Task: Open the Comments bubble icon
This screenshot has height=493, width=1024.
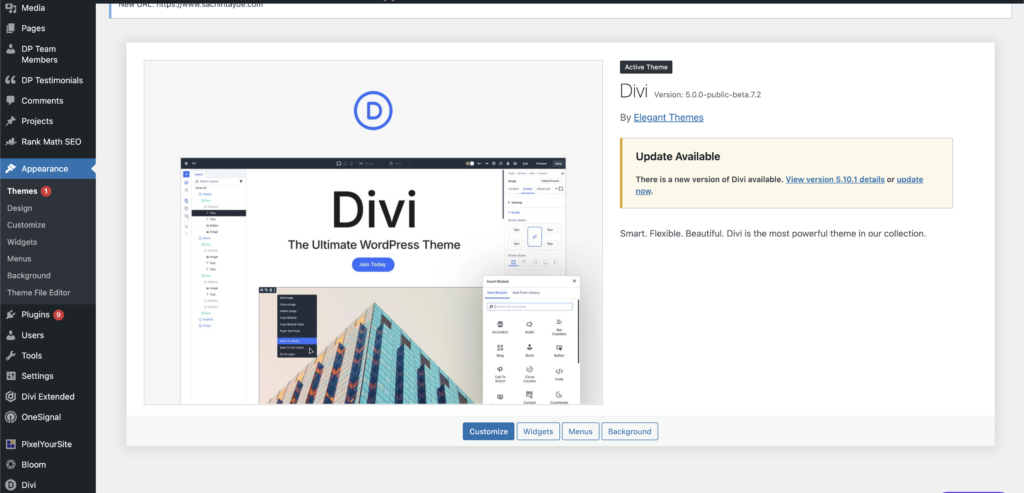Action: pos(10,101)
